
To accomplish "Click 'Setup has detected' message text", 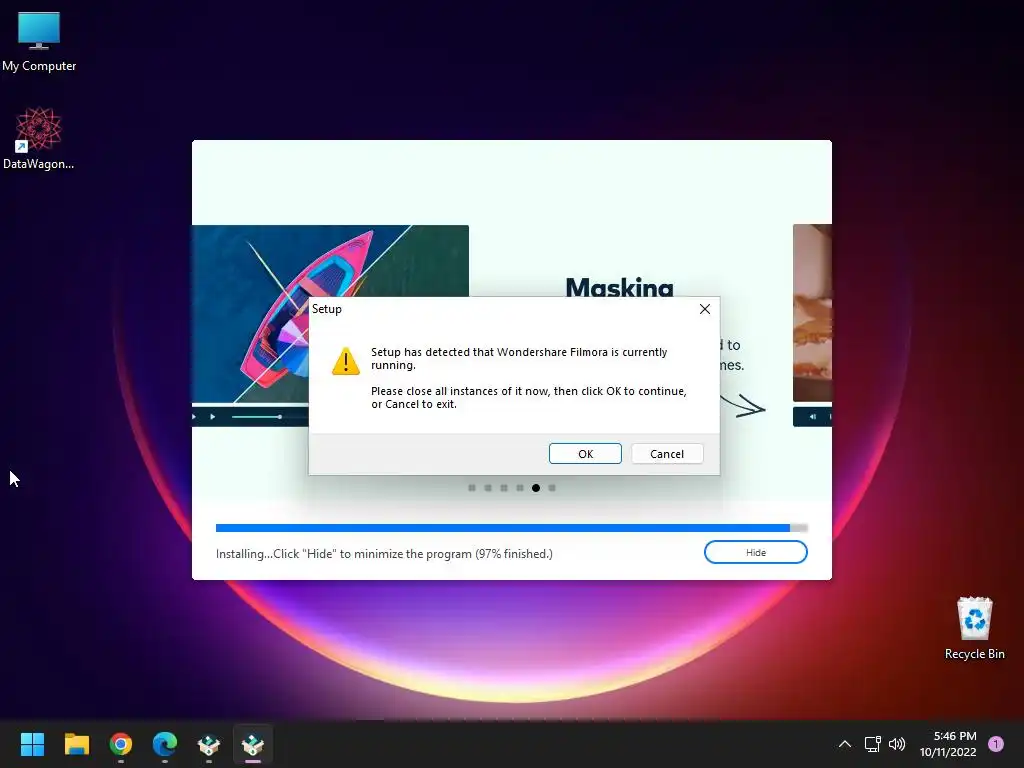I will (519, 359).
